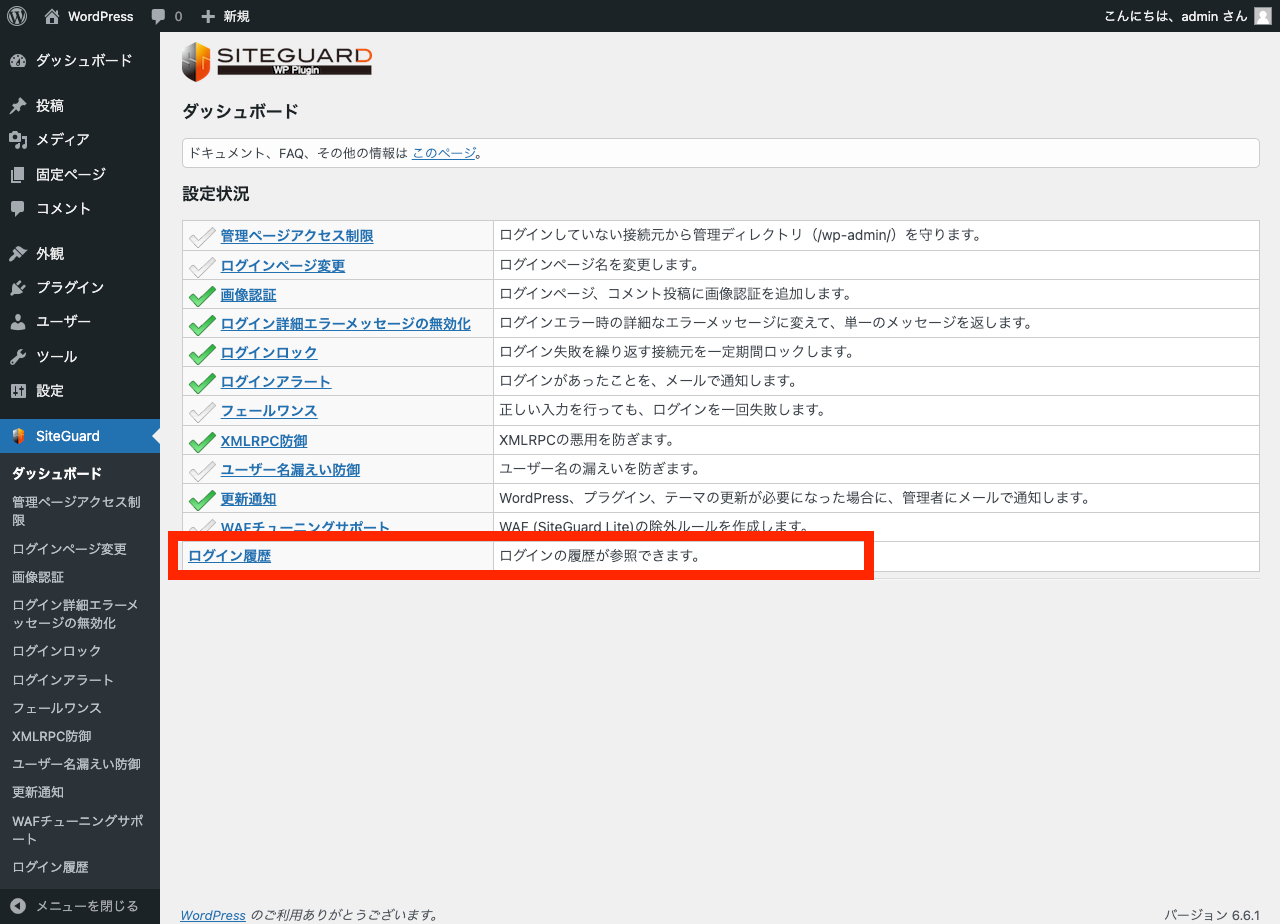
Task: Open フェールワンス link in table
Action: 269,411
